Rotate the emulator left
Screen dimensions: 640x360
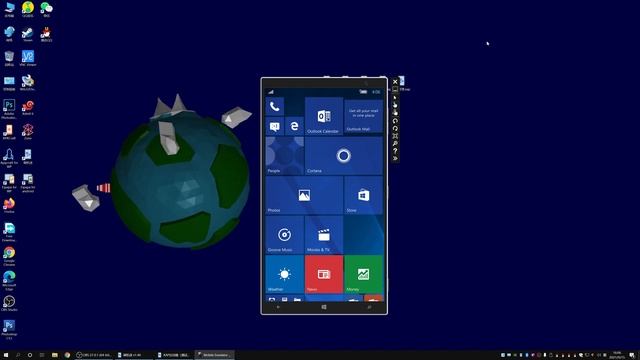click(395, 121)
